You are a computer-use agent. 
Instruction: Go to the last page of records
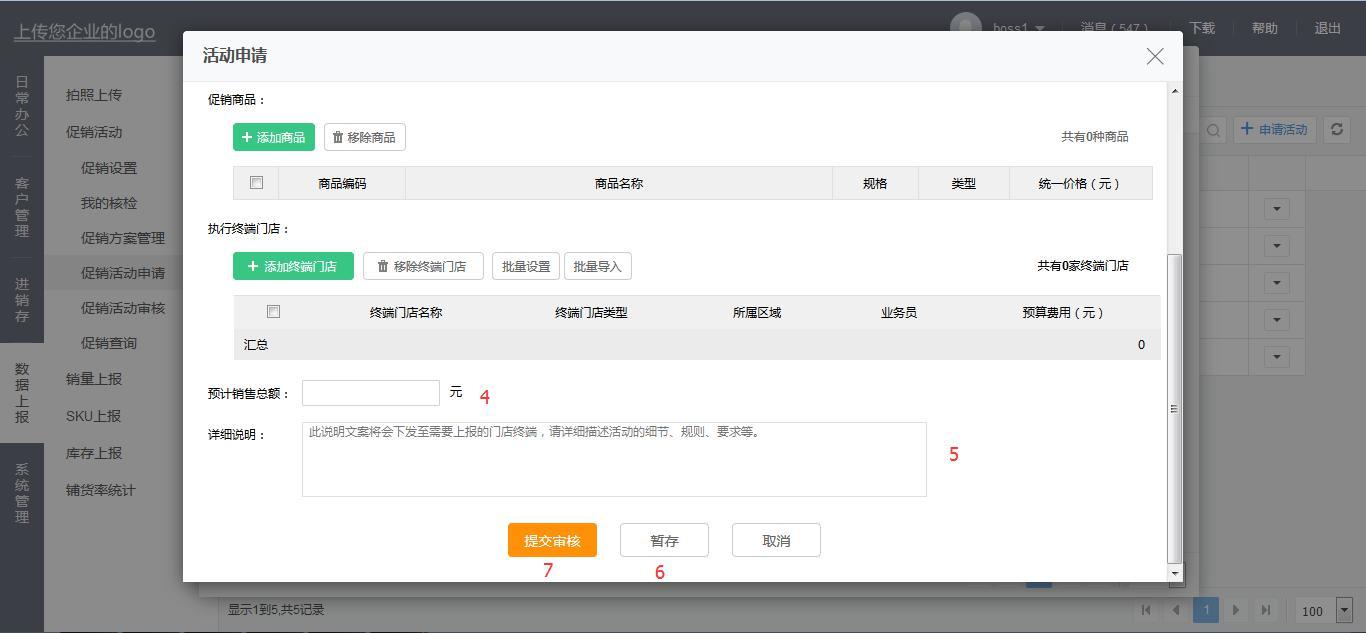click(1266, 610)
